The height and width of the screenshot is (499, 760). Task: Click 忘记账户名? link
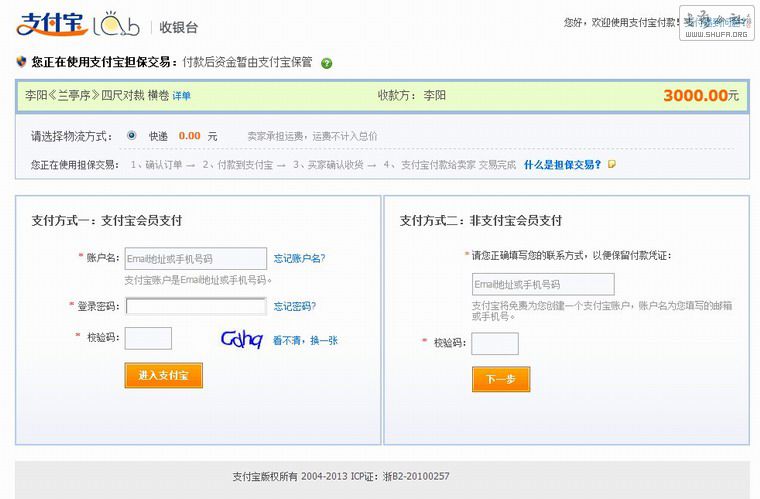point(300,258)
